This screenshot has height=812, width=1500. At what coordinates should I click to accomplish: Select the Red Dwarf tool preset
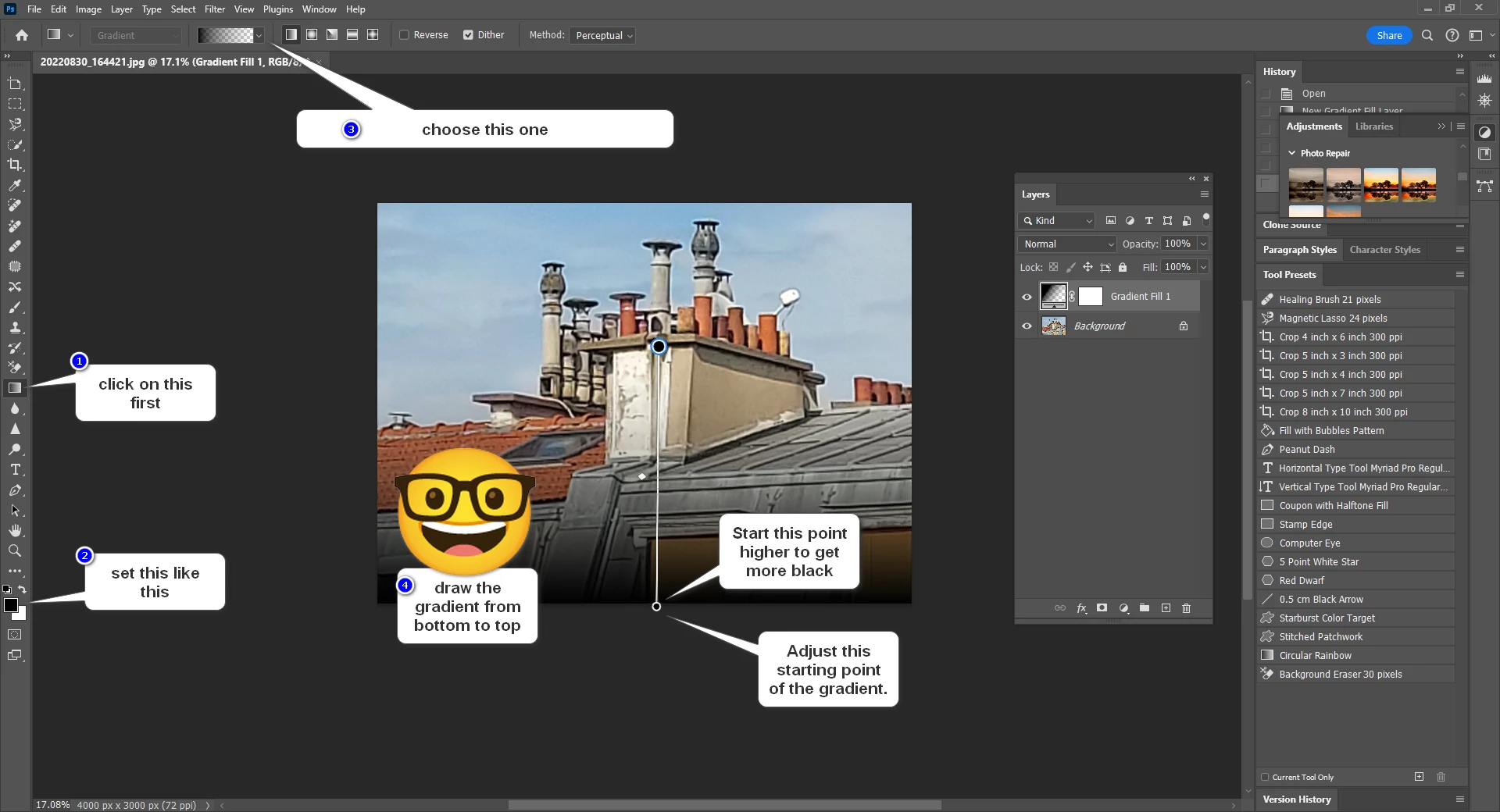point(1301,581)
